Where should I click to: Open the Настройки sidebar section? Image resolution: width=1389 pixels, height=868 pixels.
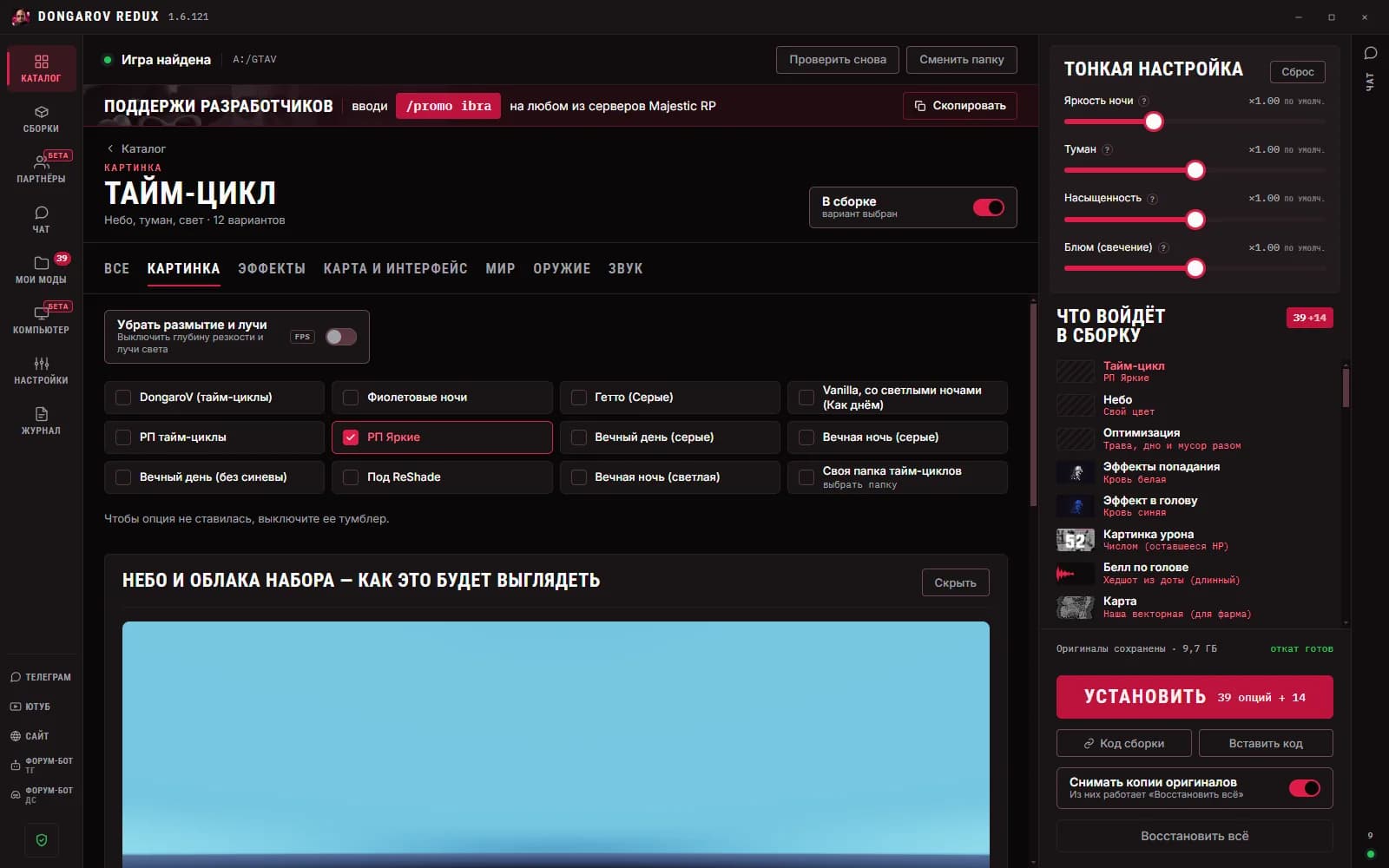point(41,371)
